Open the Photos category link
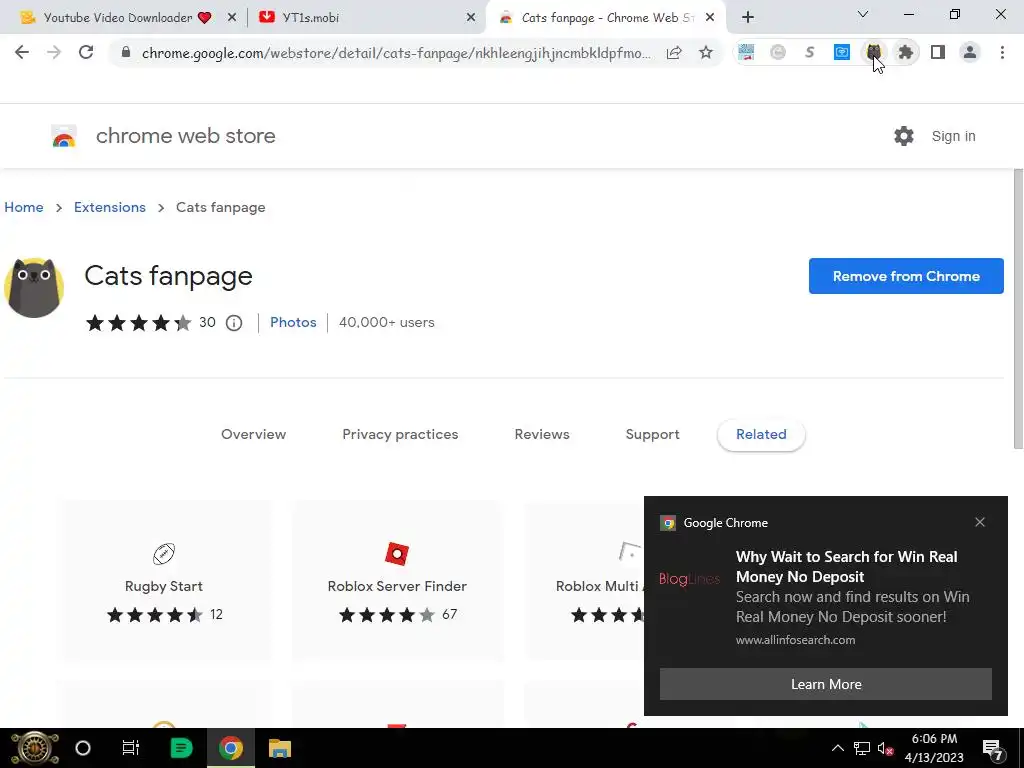 293,323
